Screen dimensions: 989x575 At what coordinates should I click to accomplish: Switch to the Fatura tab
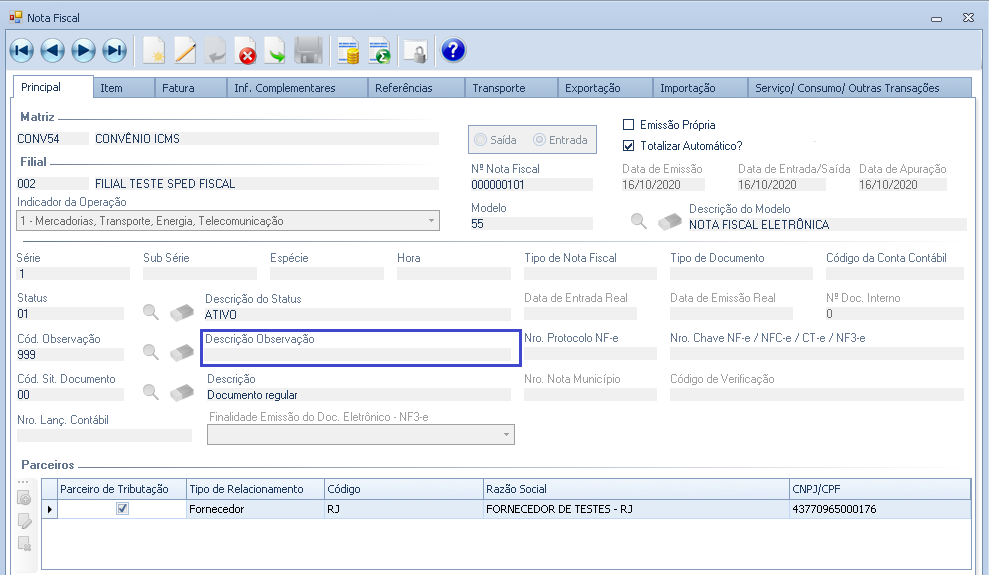point(179,88)
